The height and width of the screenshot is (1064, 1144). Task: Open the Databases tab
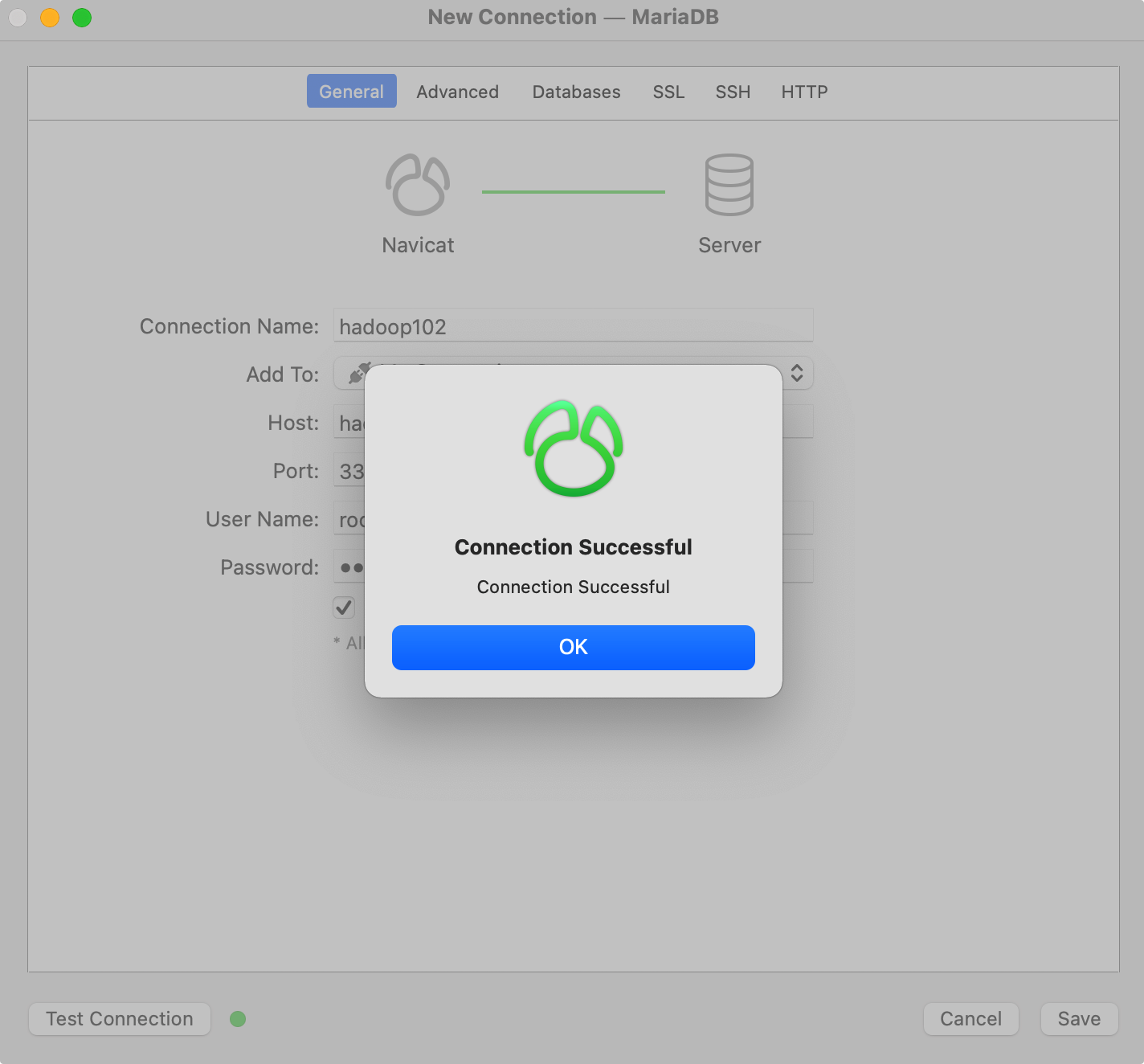[576, 92]
